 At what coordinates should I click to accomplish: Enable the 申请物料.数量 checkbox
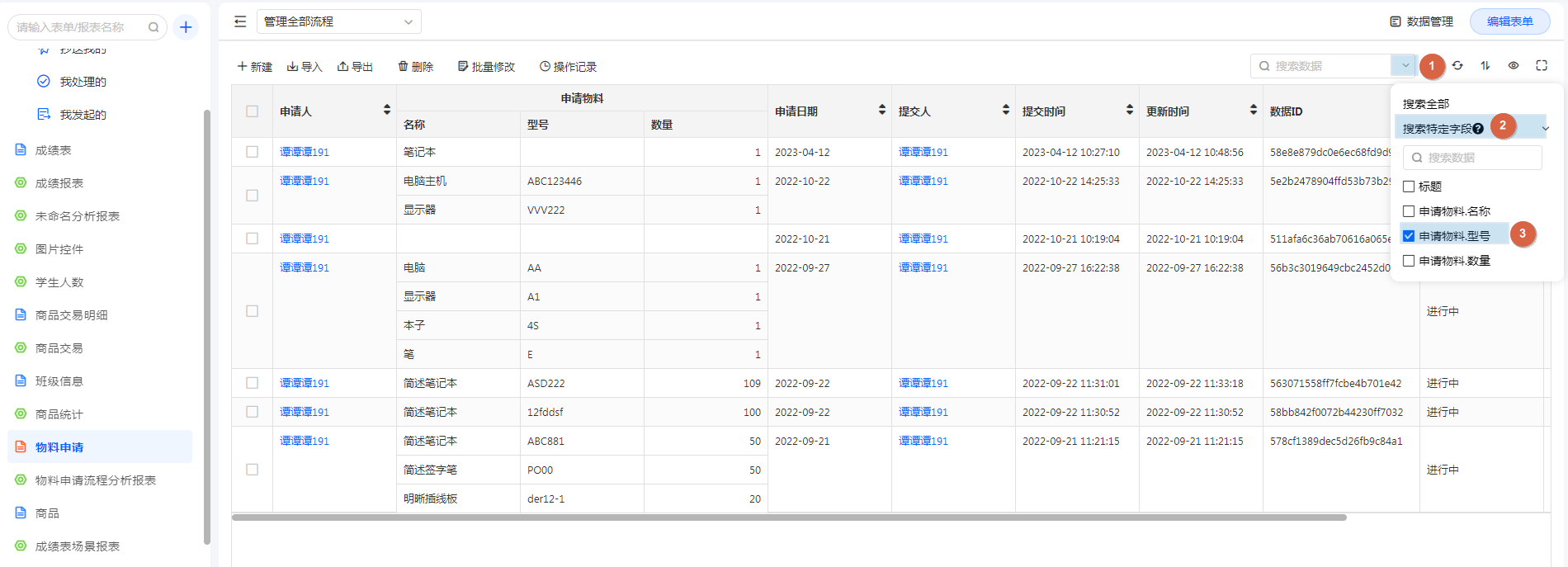(x=1409, y=261)
